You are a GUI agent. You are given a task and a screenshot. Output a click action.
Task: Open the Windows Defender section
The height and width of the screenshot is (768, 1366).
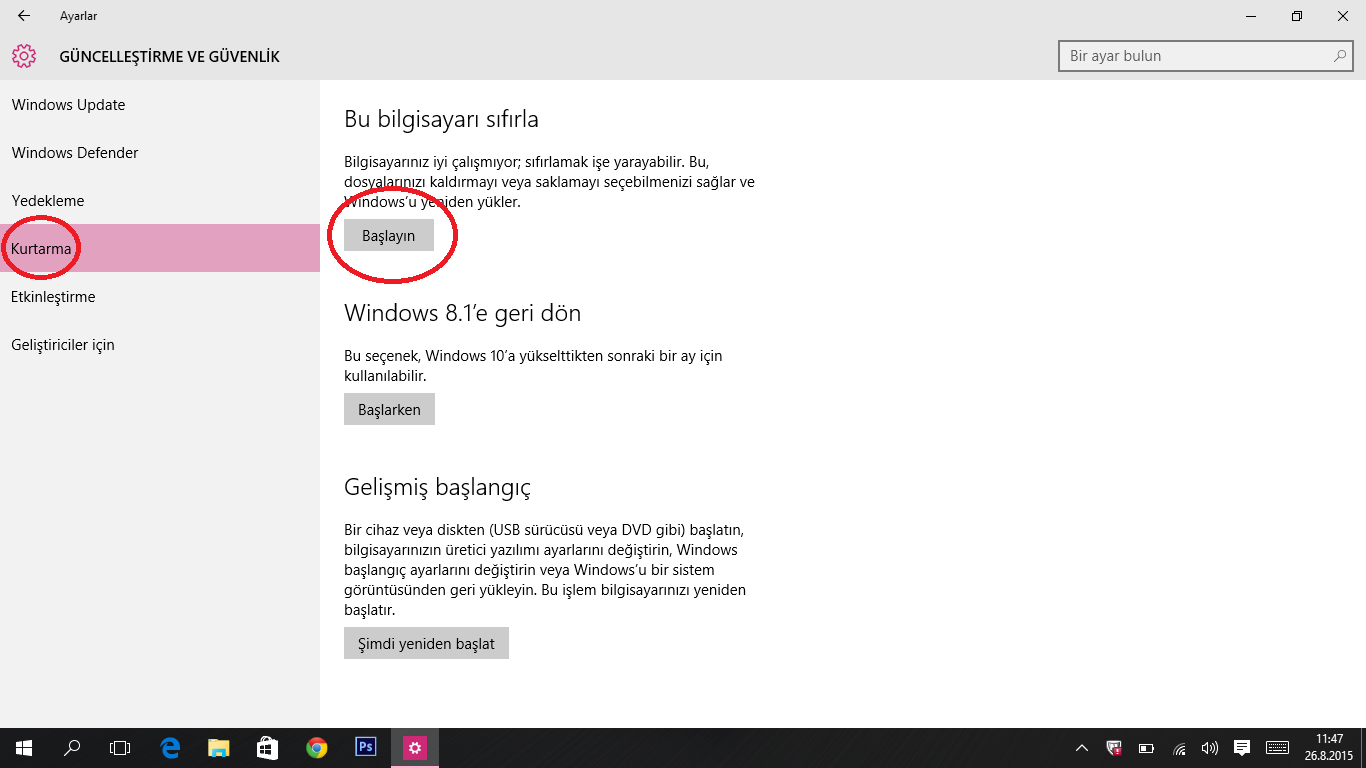pyautogui.click(x=160, y=153)
